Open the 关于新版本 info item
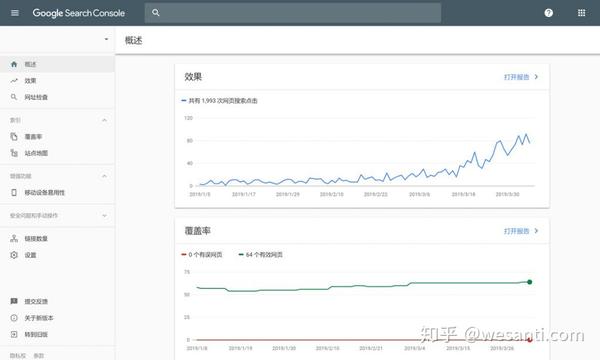600x360 pixels. (57, 318)
